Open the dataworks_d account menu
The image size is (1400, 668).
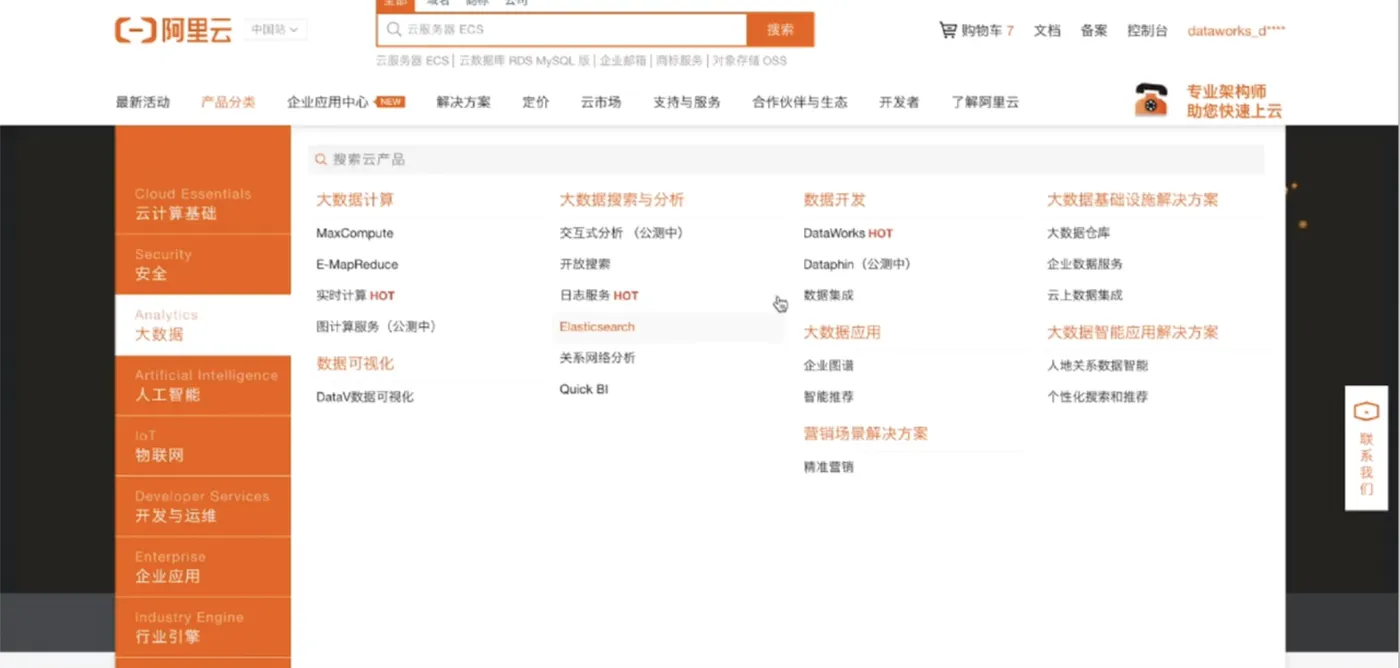pos(1236,31)
